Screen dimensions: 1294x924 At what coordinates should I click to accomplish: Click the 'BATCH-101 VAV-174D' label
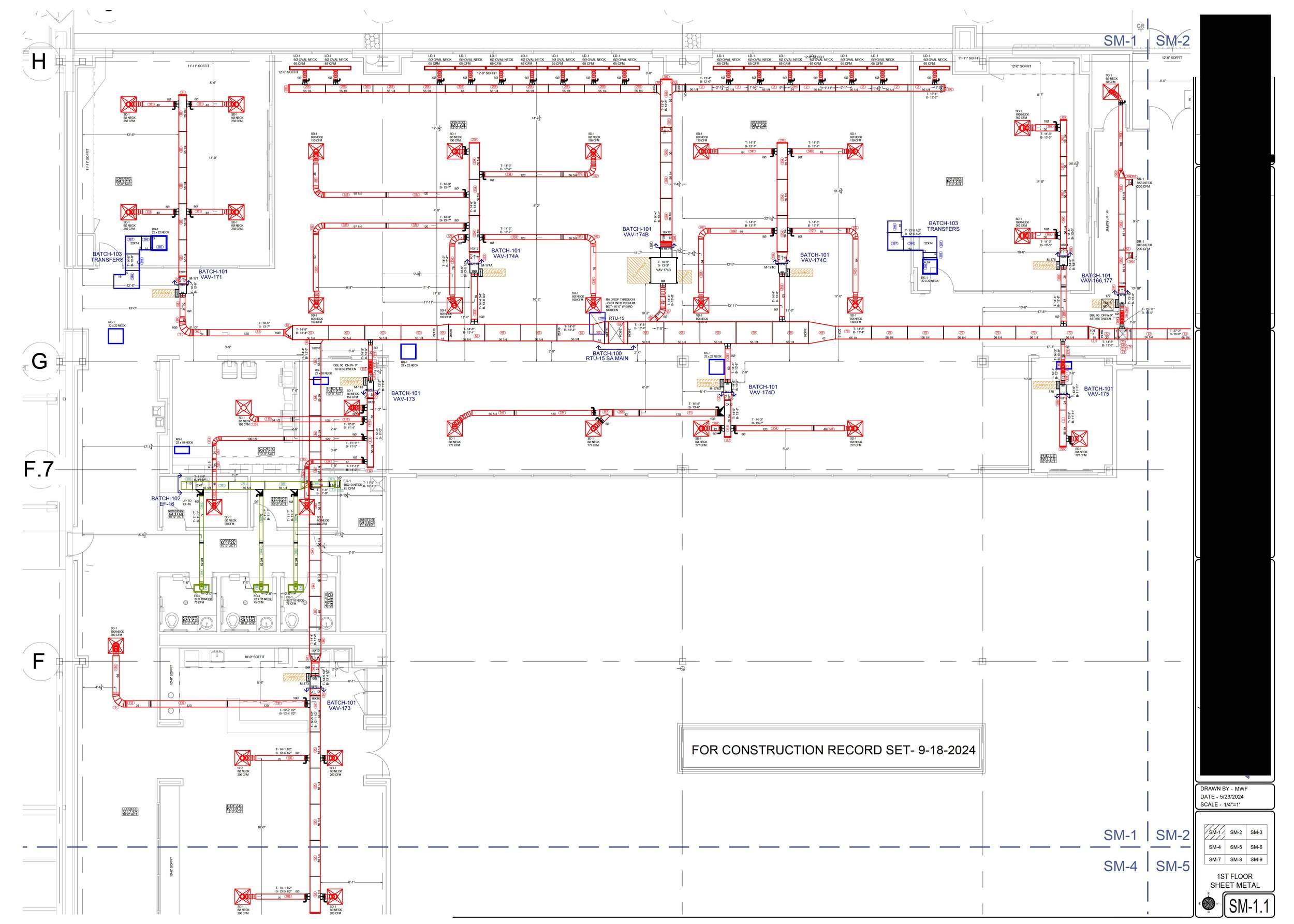pos(762,390)
